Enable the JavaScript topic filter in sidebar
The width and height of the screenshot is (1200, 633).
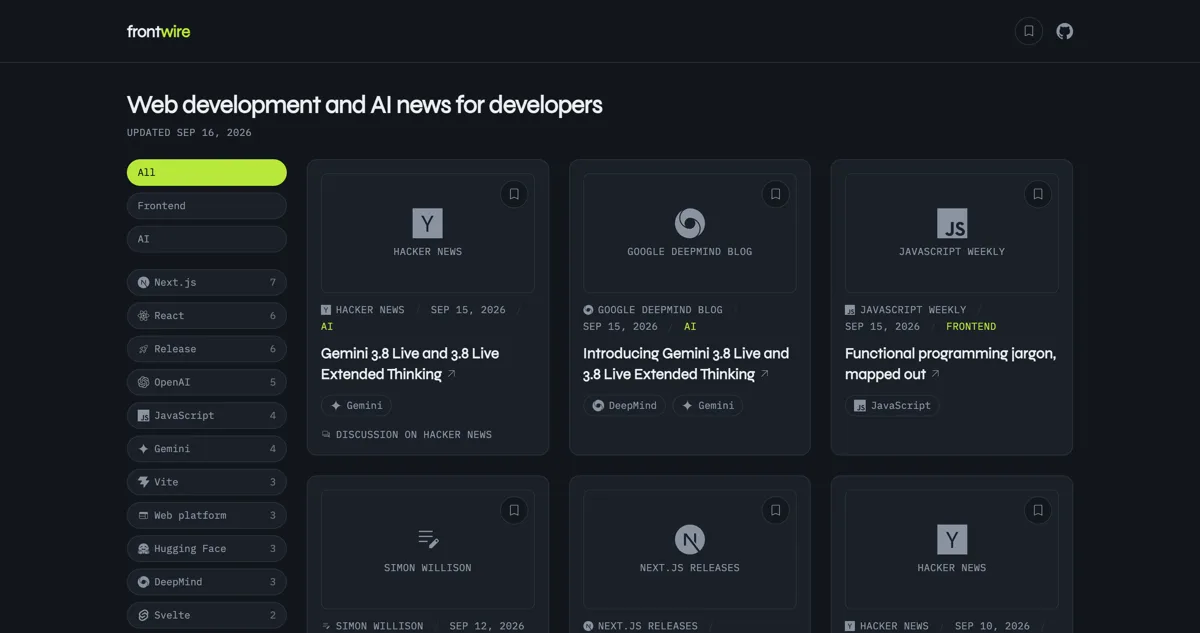(x=207, y=415)
